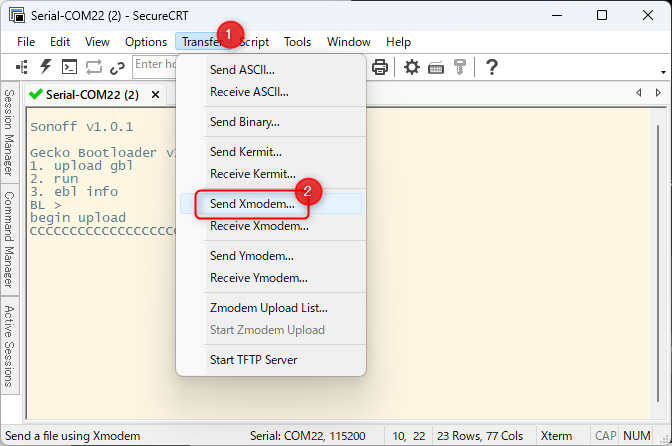Click 'CAP' status bar indicator
672x446 pixels.
(x=606, y=436)
